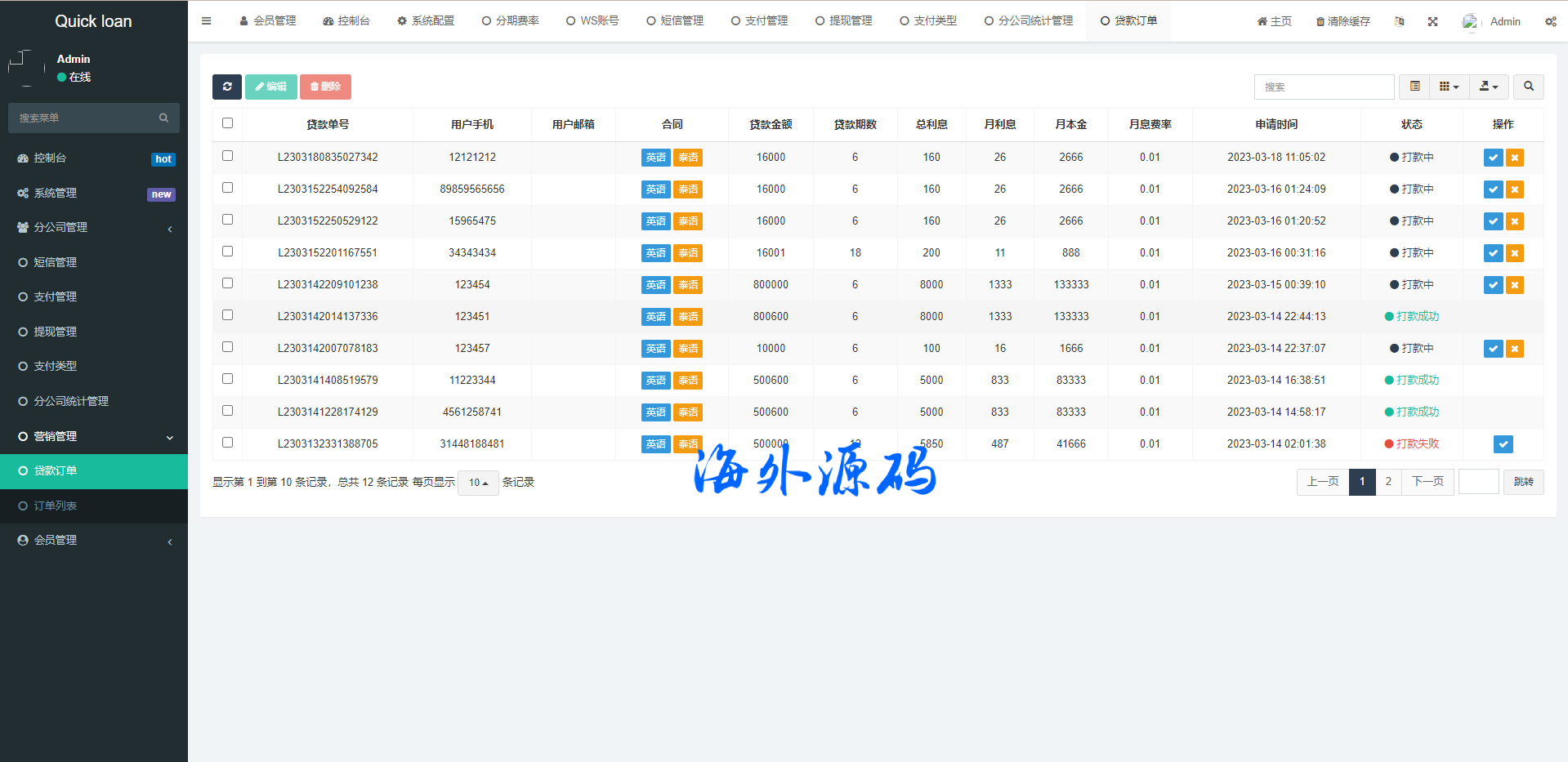The image size is (1568, 762).
Task: Open the settings gears icon at top right
Action: point(1550,21)
